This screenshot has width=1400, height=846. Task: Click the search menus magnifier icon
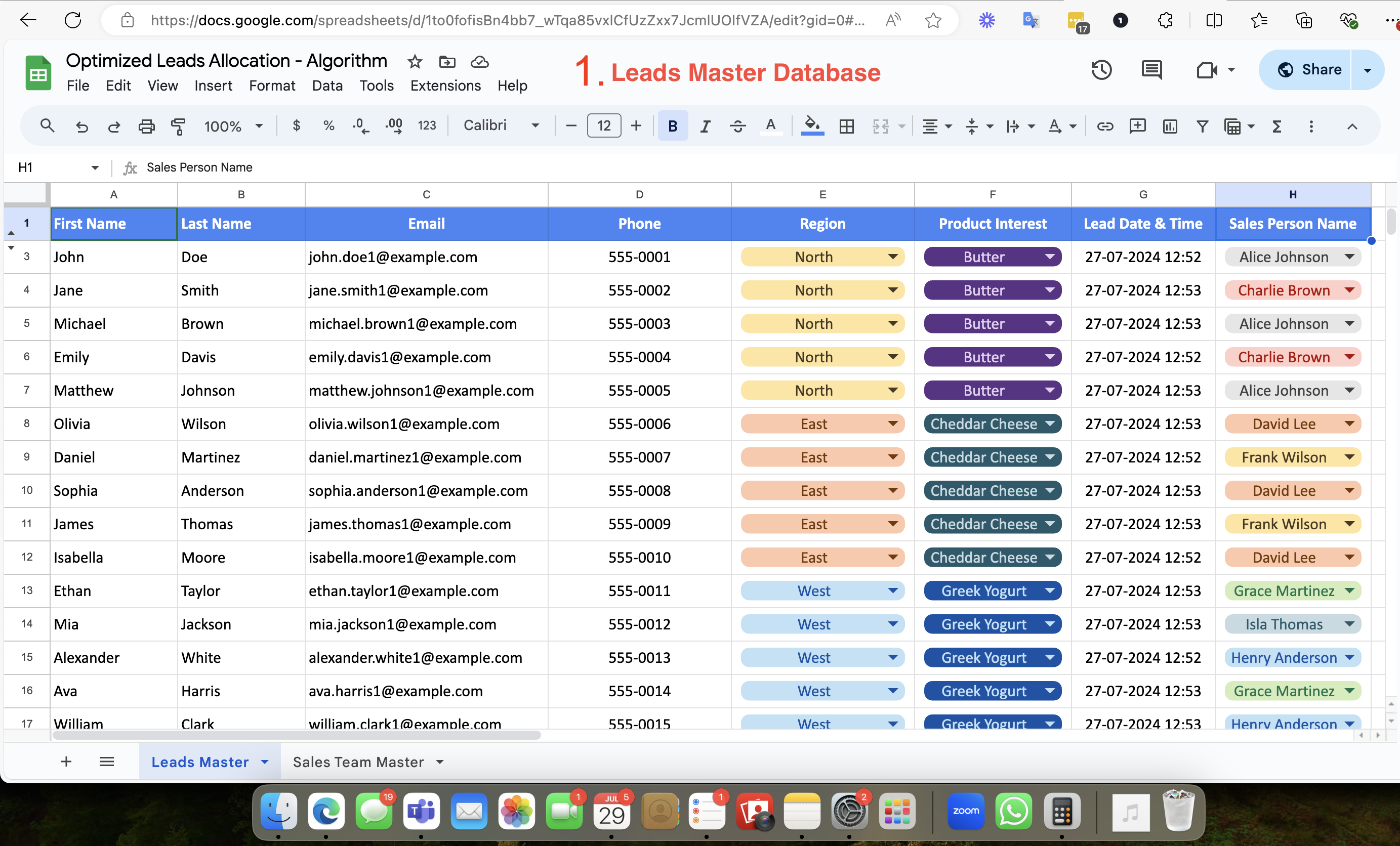tap(47, 125)
